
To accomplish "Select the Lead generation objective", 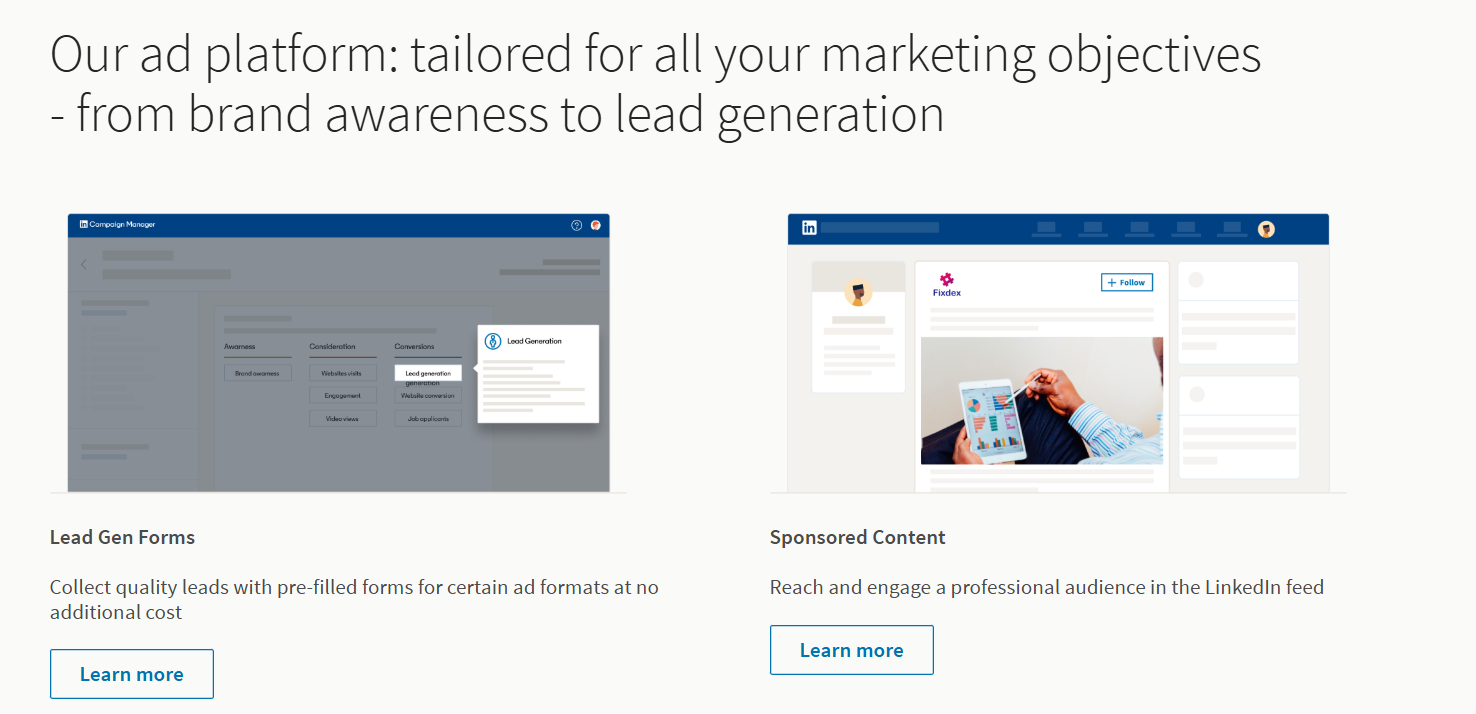I will tap(428, 373).
